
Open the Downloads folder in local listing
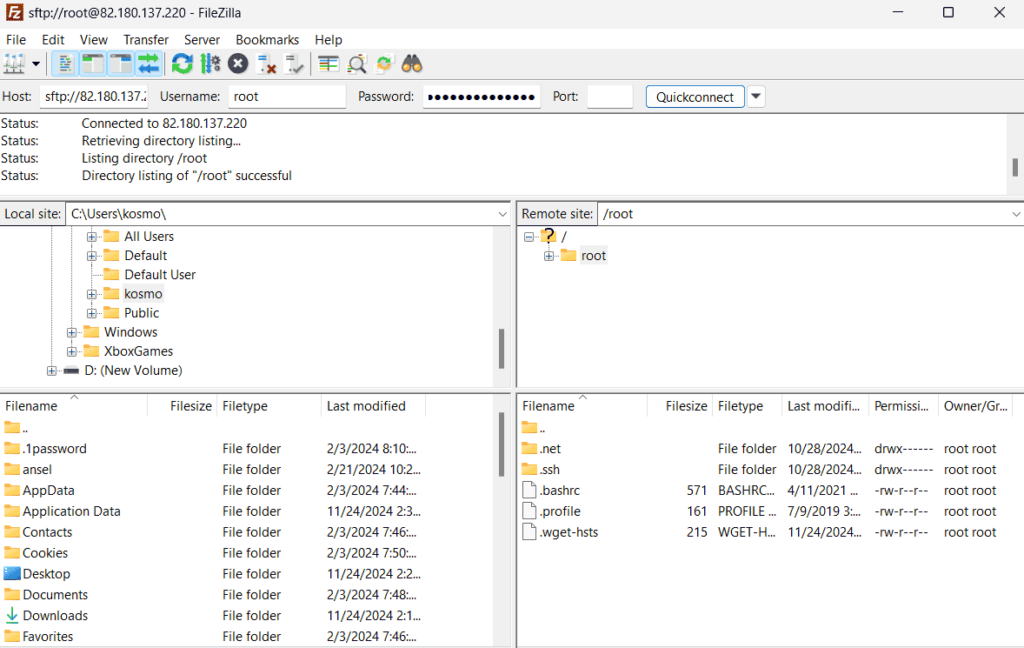click(55, 615)
